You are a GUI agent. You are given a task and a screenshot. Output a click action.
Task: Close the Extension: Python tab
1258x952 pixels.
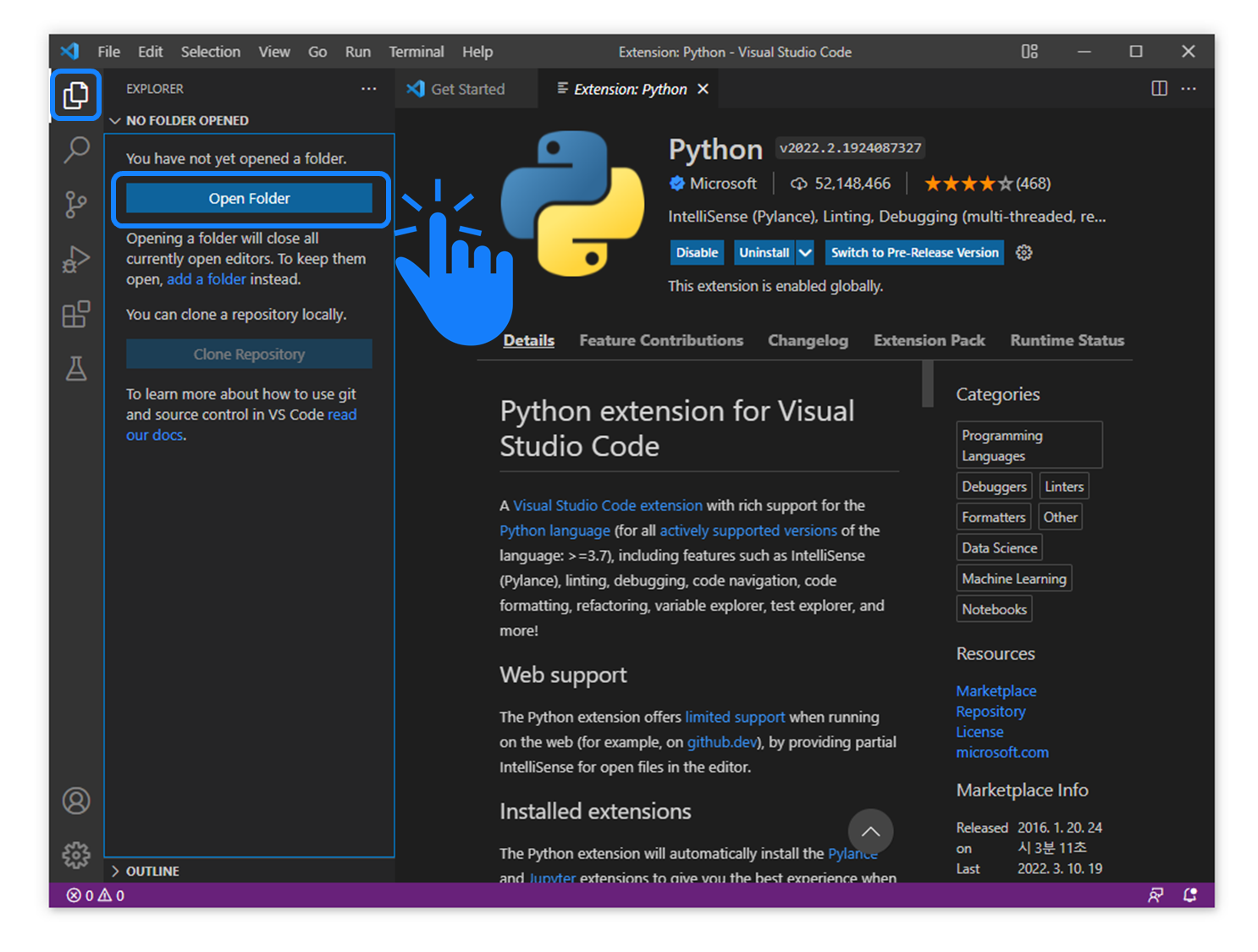[x=703, y=89]
